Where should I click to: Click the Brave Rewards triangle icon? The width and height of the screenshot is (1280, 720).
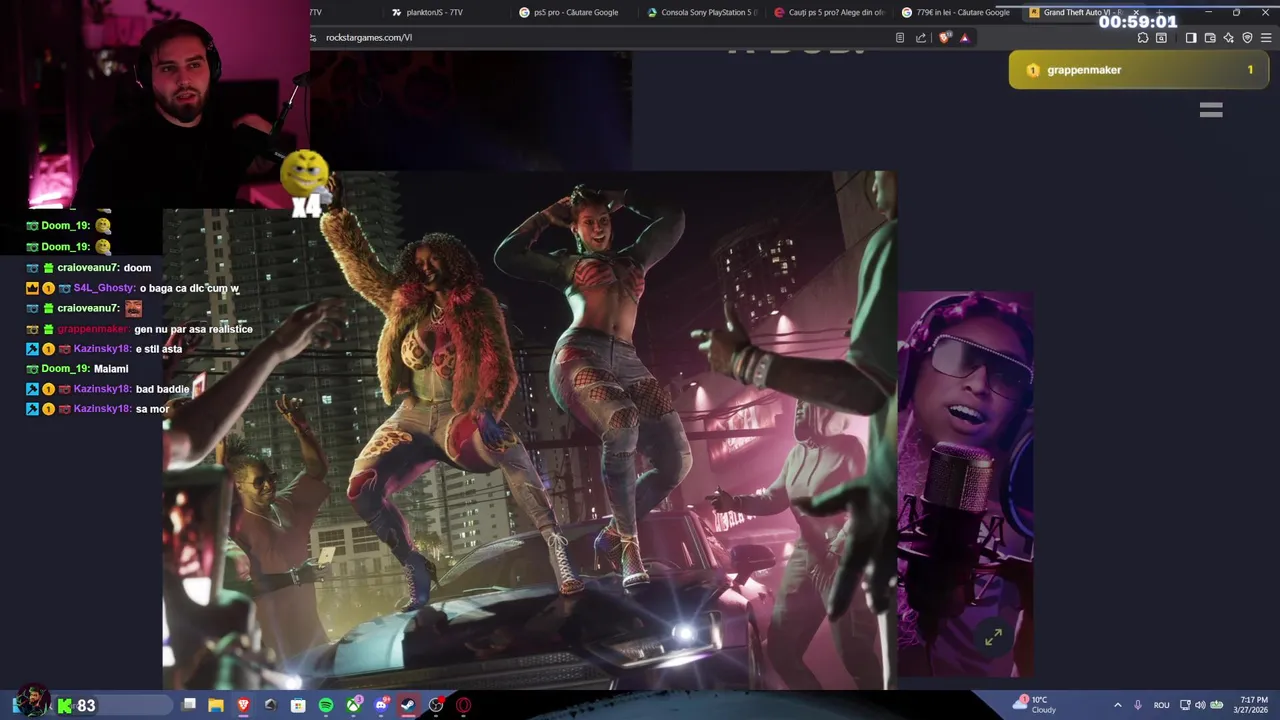coord(964,38)
